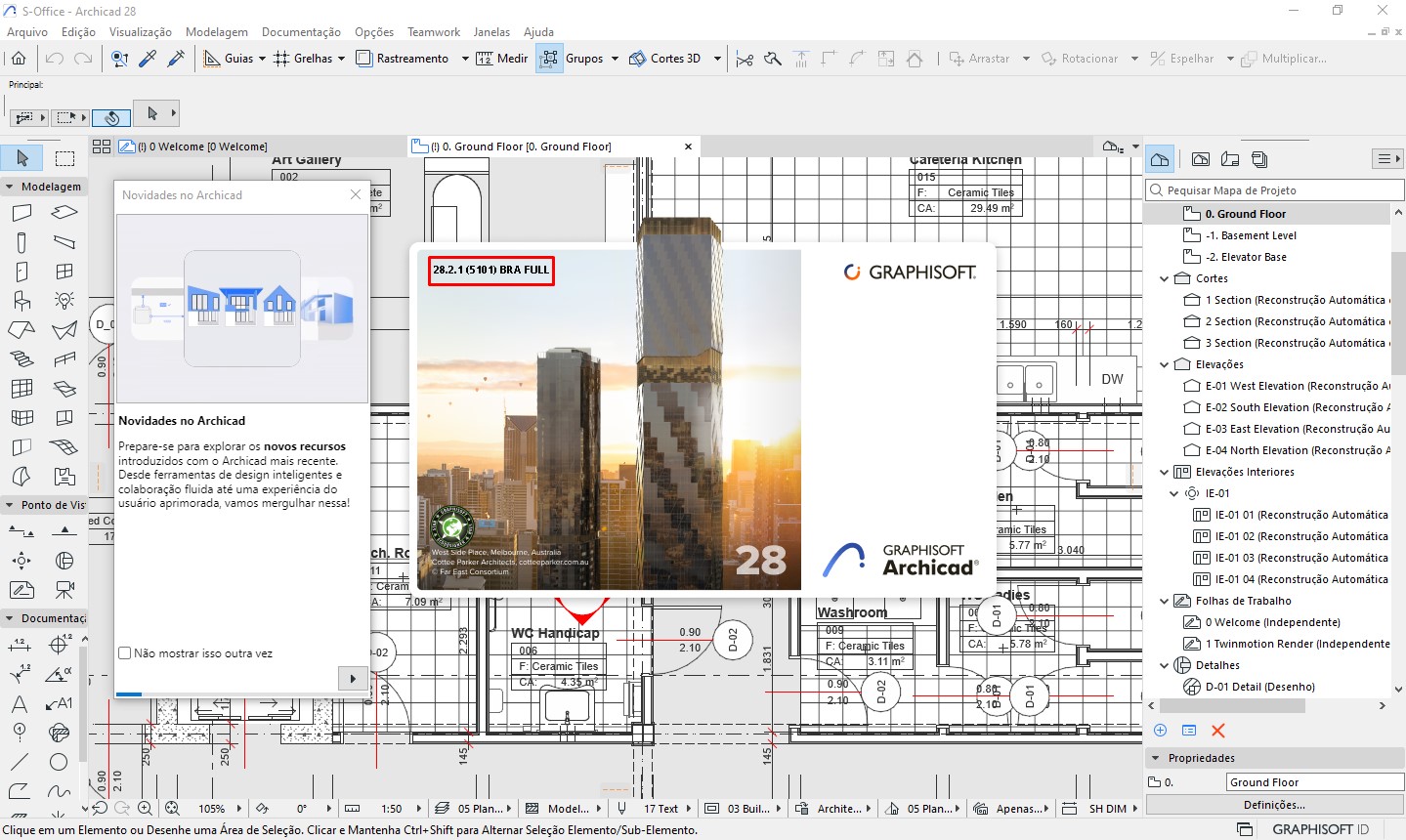Image resolution: width=1406 pixels, height=840 pixels.
Task: Click GRAPHISOFT ID in the status bar
Action: [x=1320, y=829]
